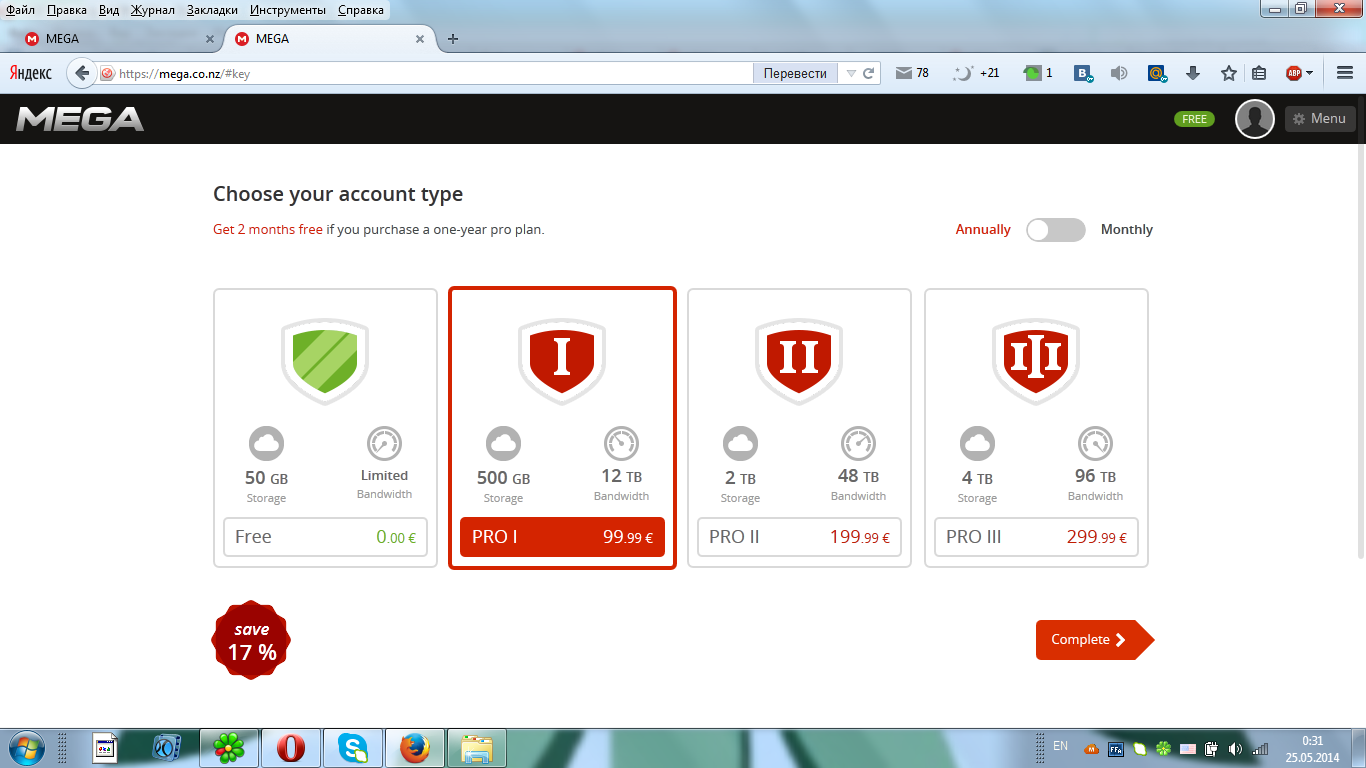
Task: Open the Вид menu
Action: (x=109, y=10)
